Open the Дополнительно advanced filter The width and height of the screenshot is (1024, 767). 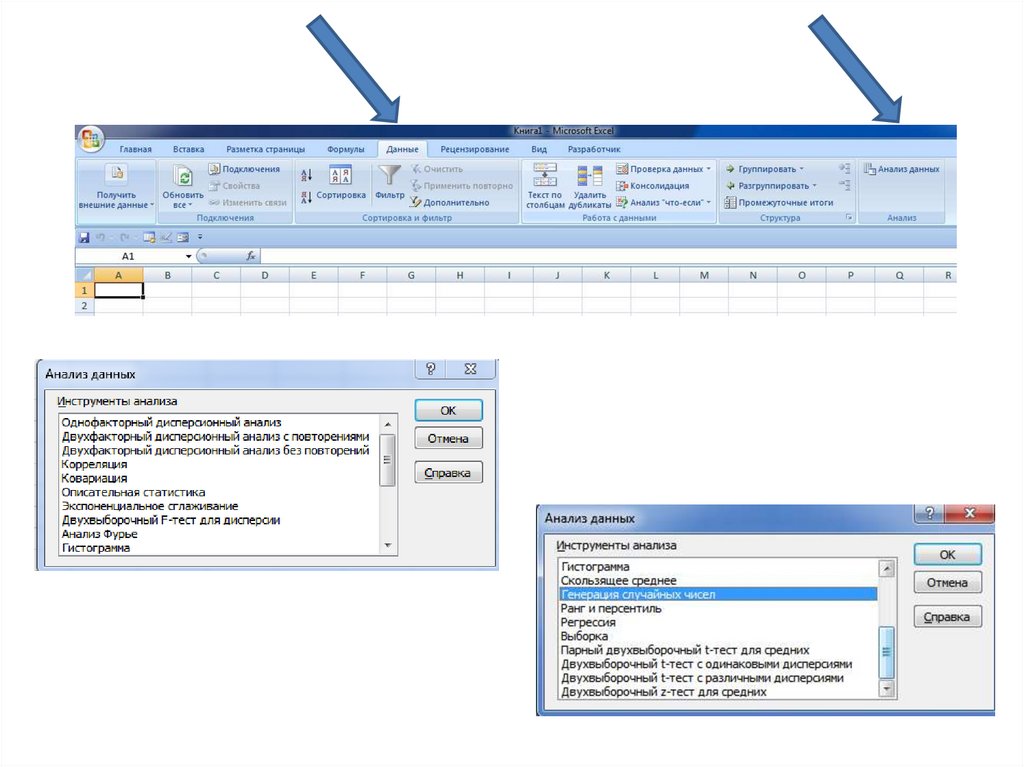(450, 203)
